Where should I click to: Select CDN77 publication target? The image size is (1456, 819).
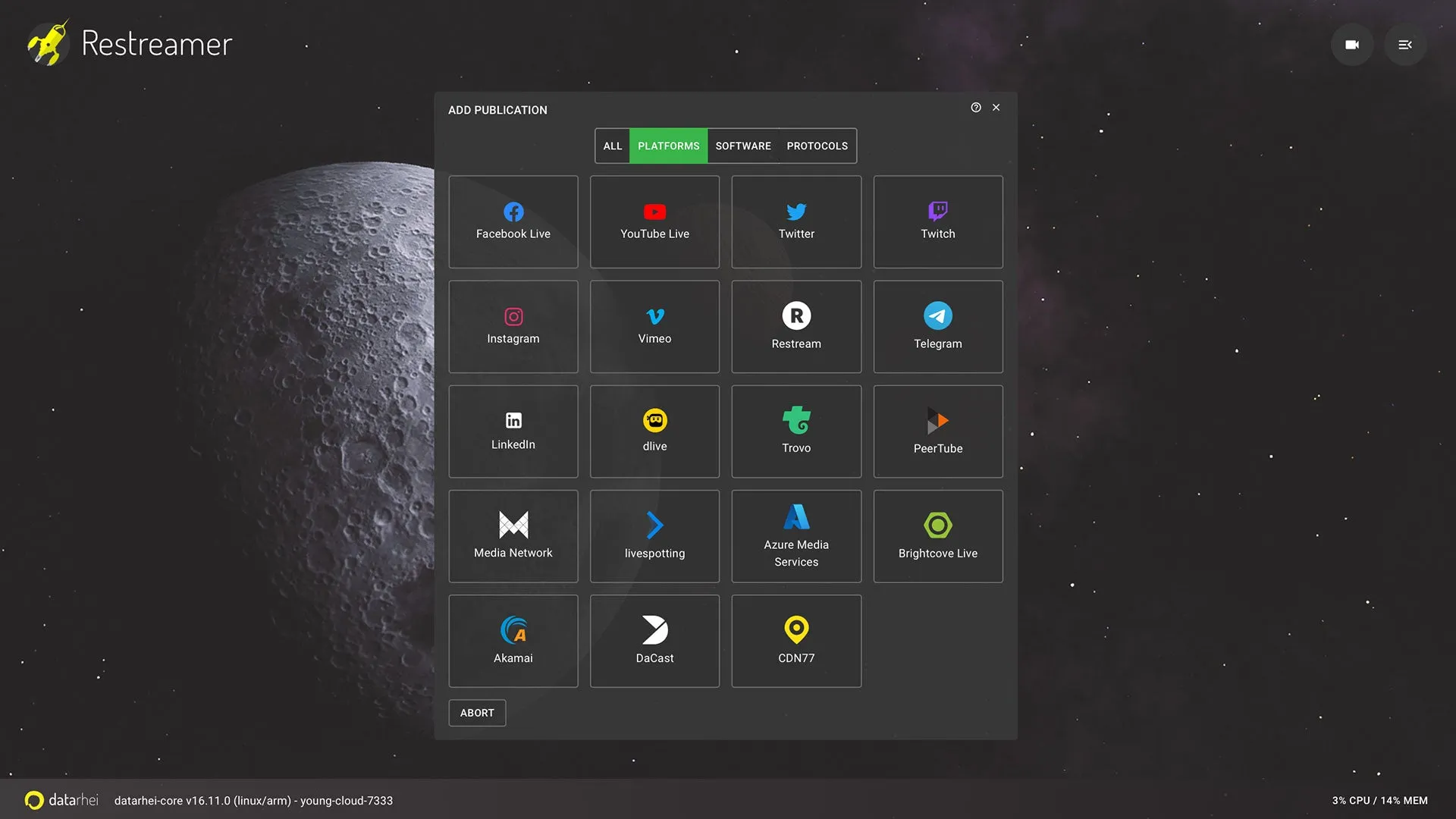point(796,641)
